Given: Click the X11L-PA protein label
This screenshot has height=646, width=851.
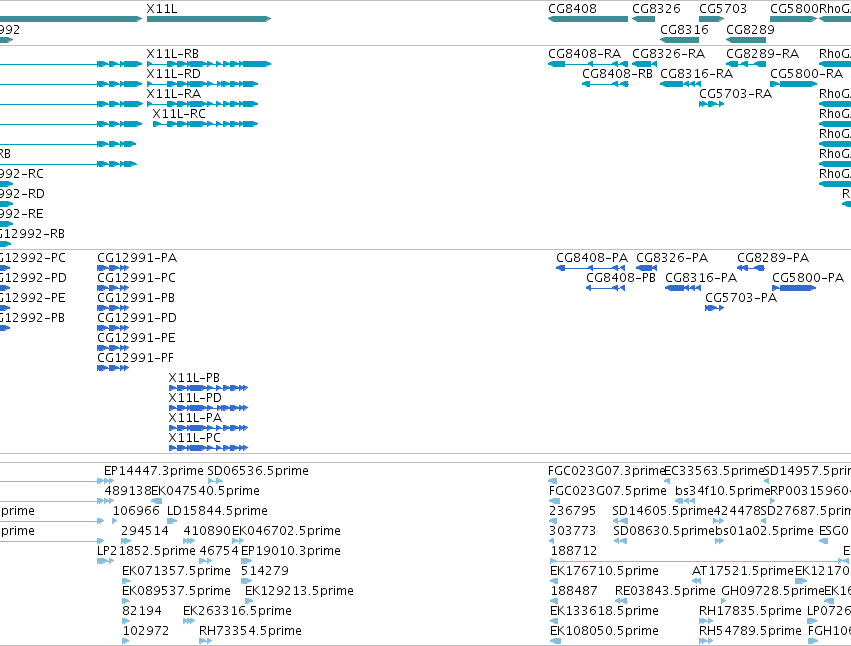Looking at the screenshot, I should click(195, 418).
